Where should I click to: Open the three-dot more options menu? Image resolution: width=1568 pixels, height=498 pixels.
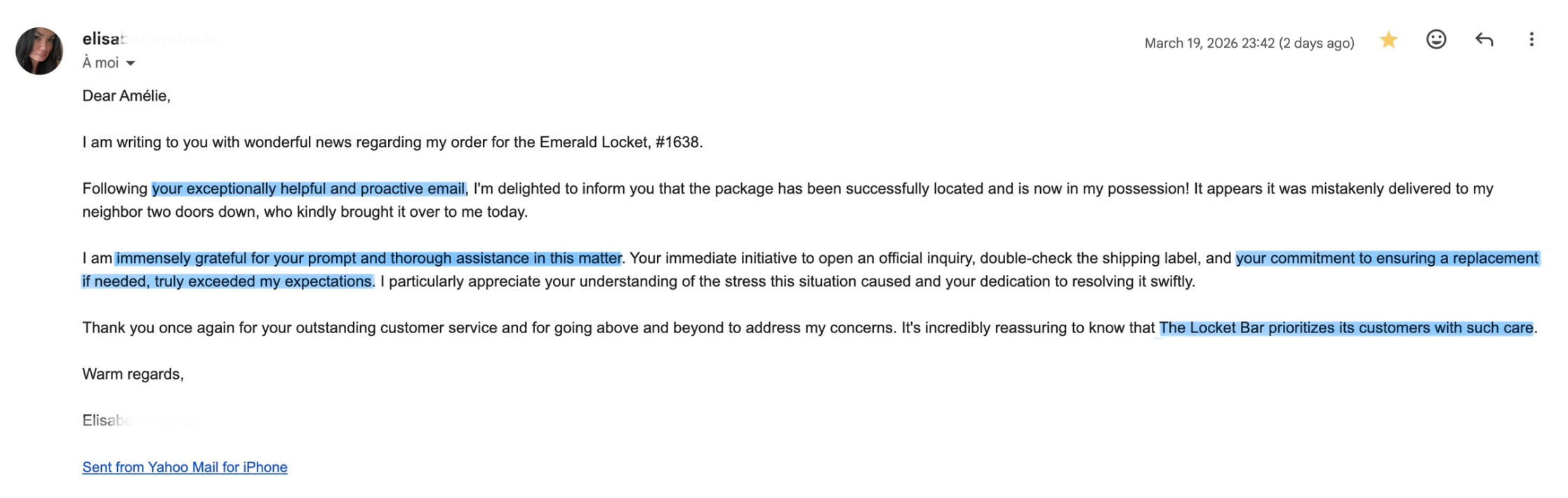[x=1532, y=39]
